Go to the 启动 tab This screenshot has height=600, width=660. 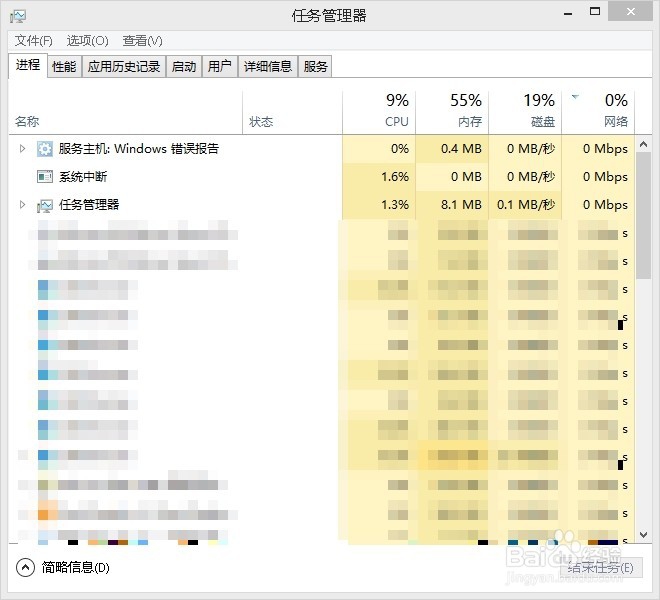(x=184, y=67)
